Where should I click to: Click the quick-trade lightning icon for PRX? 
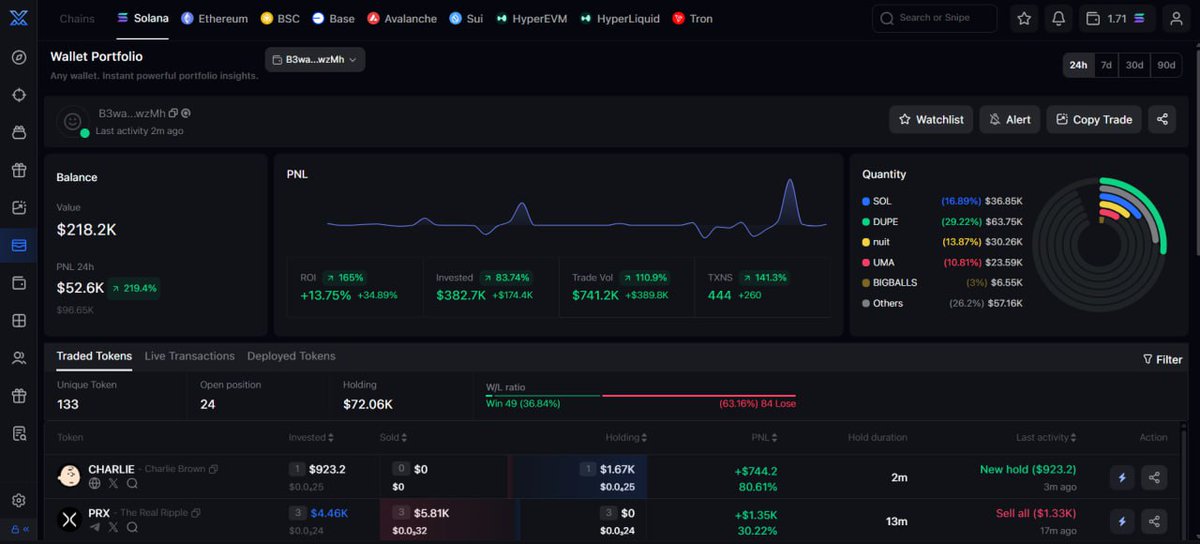click(1122, 521)
